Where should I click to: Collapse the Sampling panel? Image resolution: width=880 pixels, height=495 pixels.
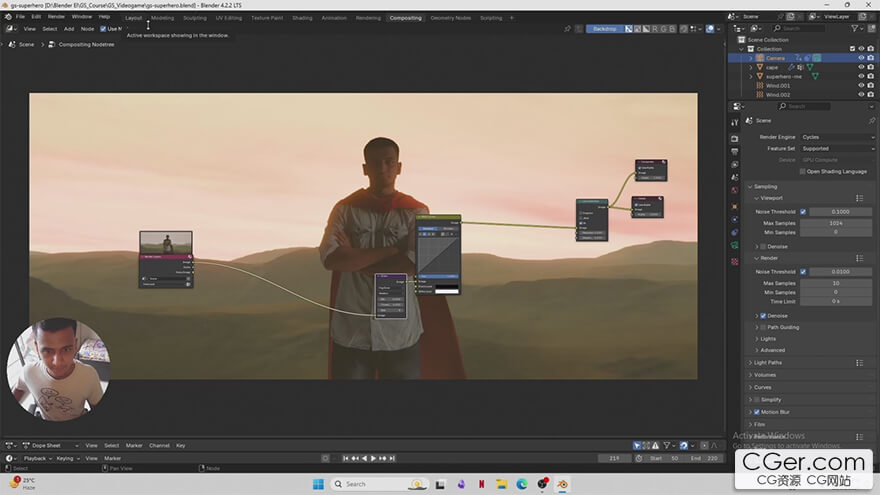pos(750,187)
